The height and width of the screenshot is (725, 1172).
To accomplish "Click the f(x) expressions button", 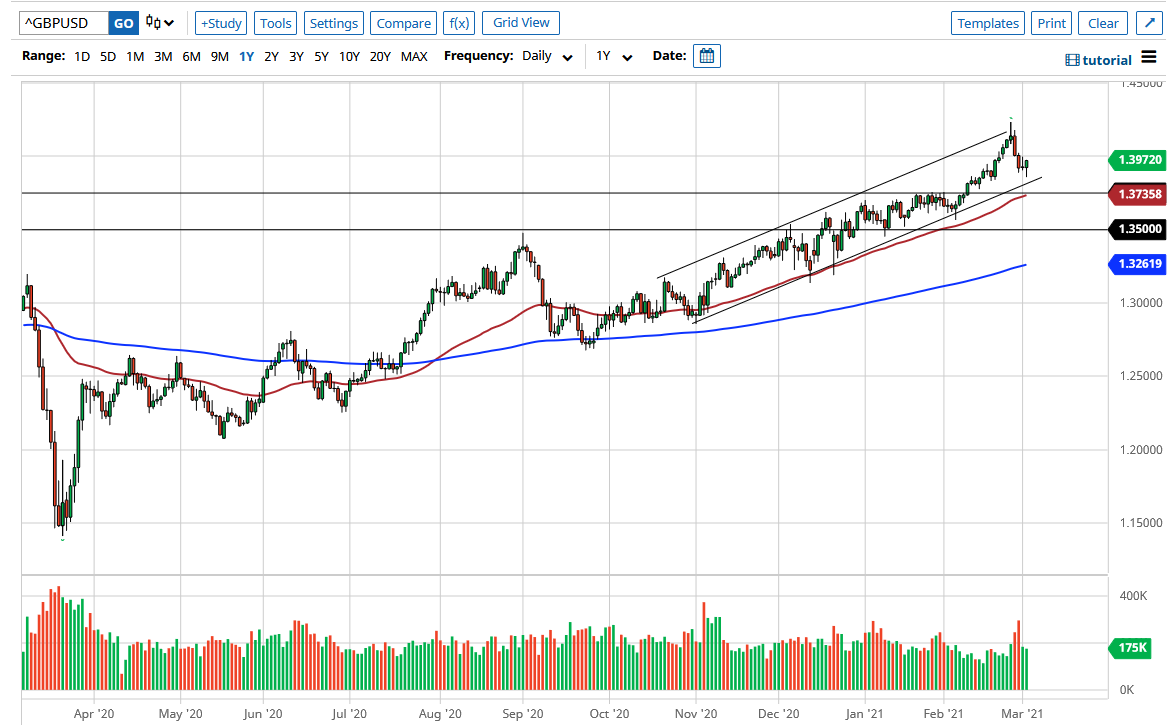I will 459,23.
